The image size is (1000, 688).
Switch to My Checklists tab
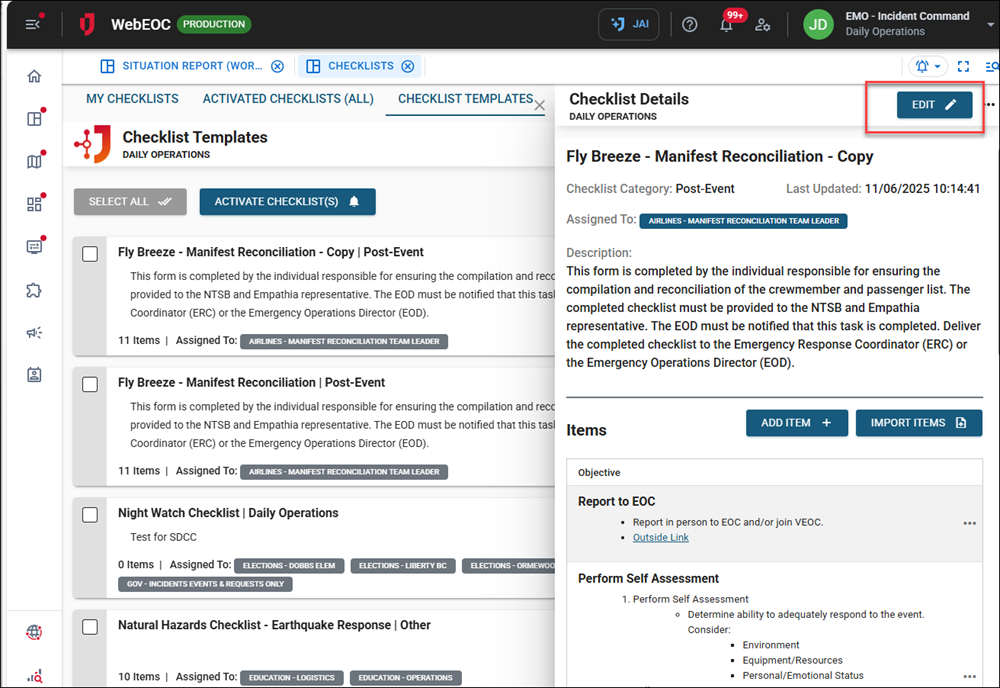coord(132,99)
